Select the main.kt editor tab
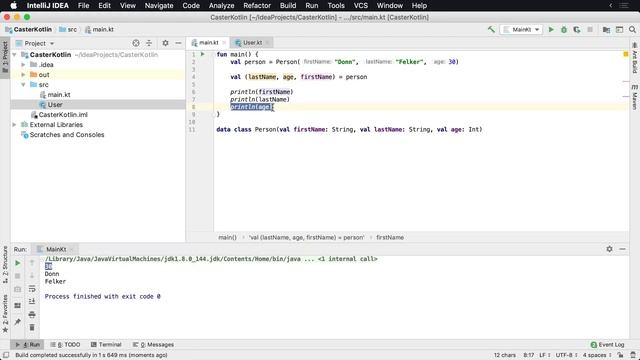This screenshot has height=360, width=640. pos(208,42)
